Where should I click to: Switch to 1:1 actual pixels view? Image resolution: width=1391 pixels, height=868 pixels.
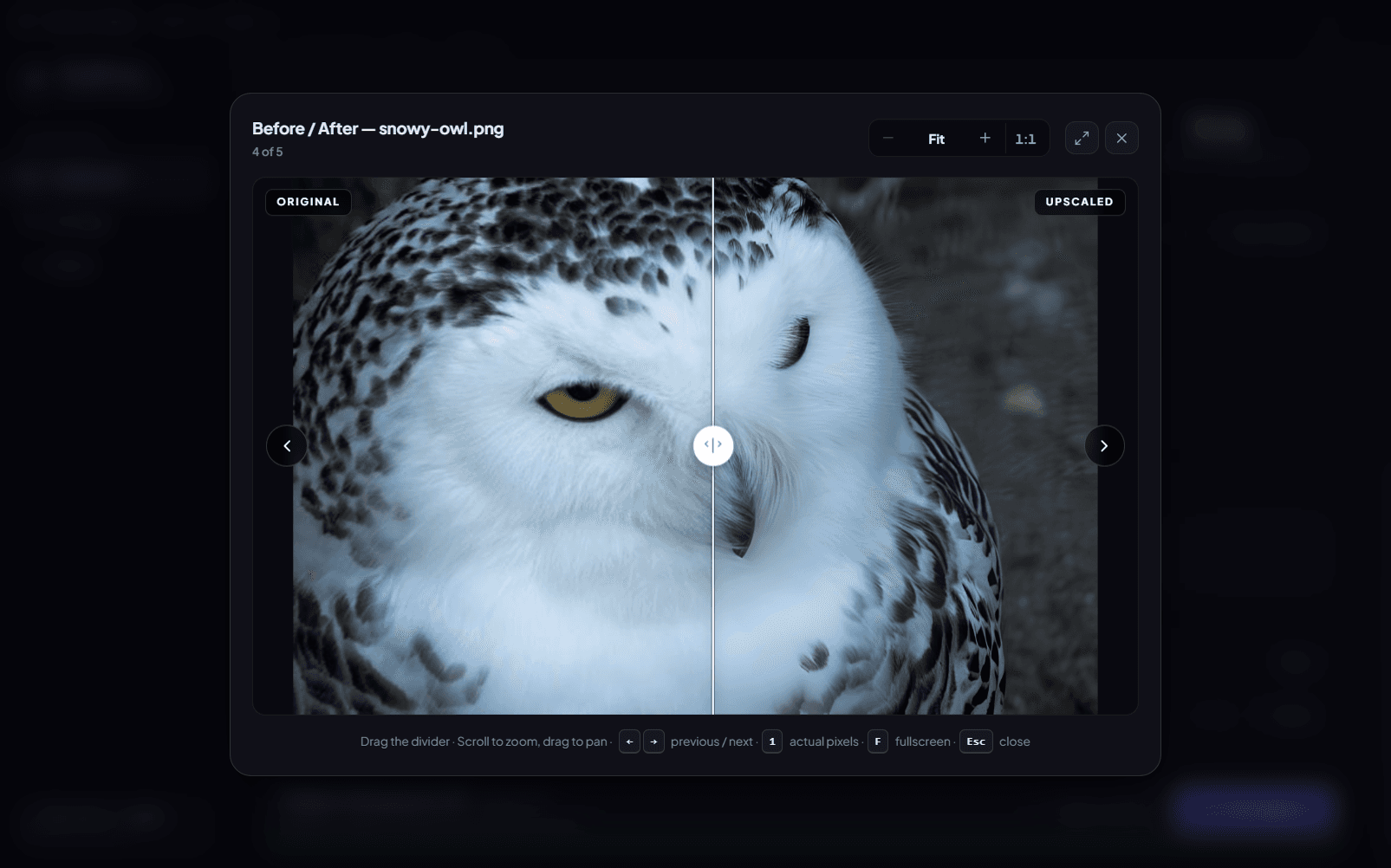pos(1025,139)
